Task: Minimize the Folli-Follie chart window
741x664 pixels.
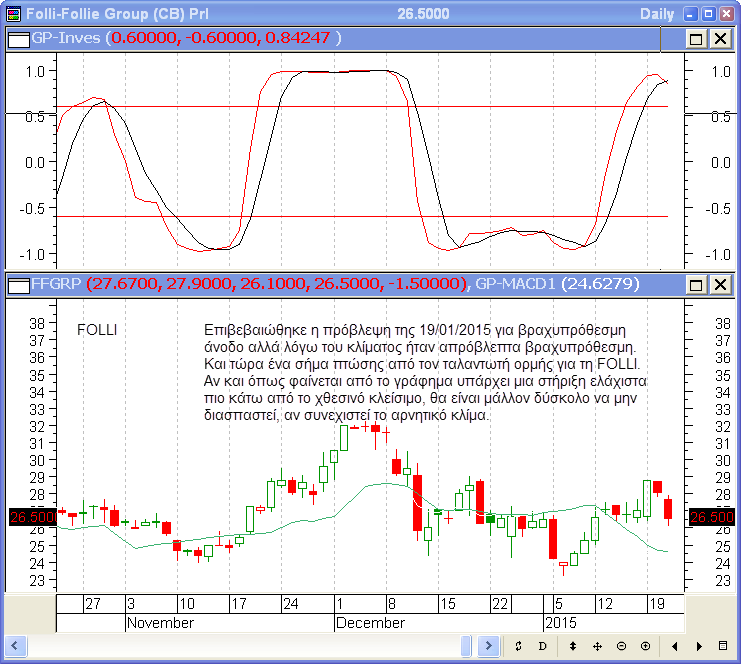Action: (x=690, y=14)
